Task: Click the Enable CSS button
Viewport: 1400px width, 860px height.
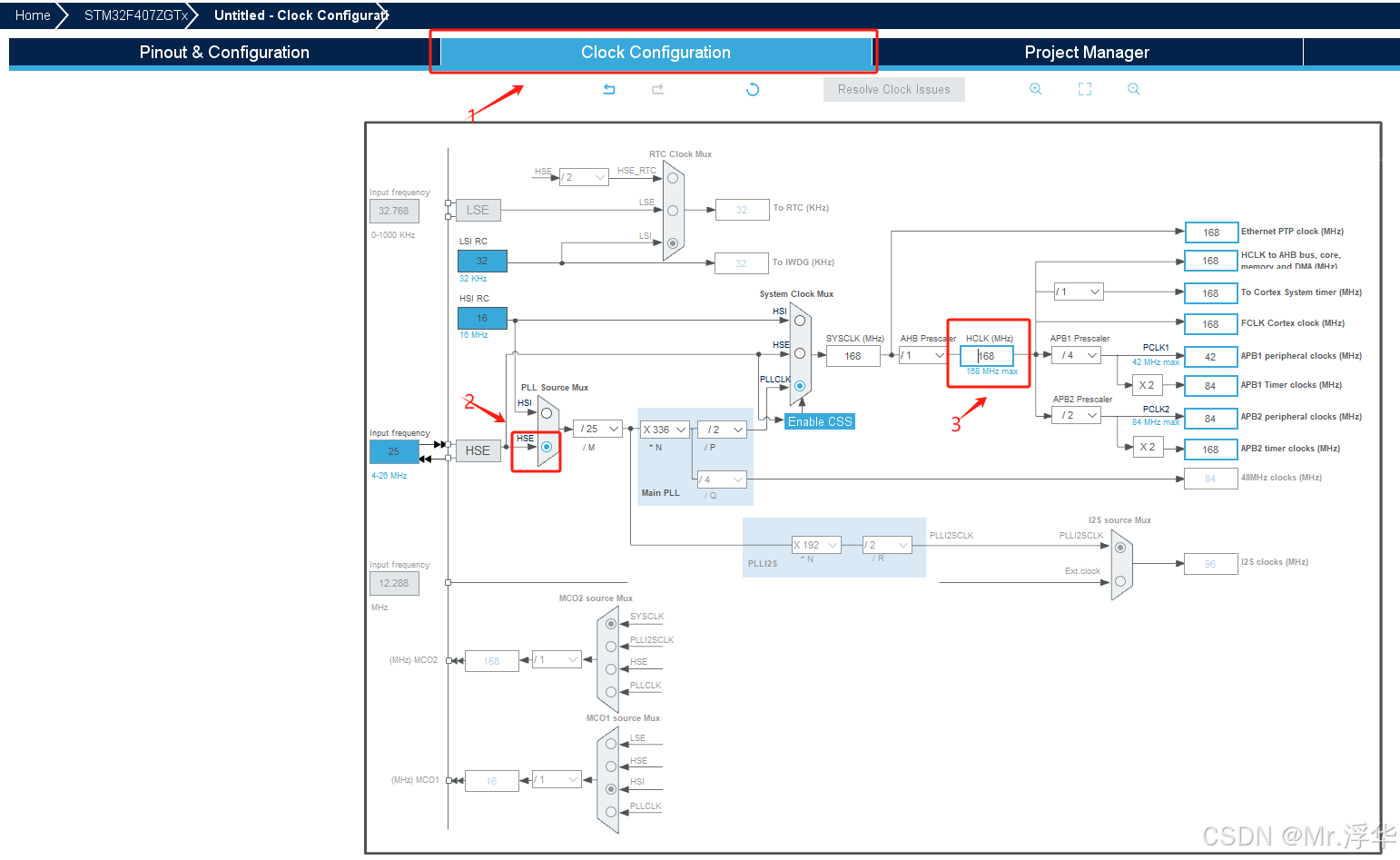Action: pos(820,421)
